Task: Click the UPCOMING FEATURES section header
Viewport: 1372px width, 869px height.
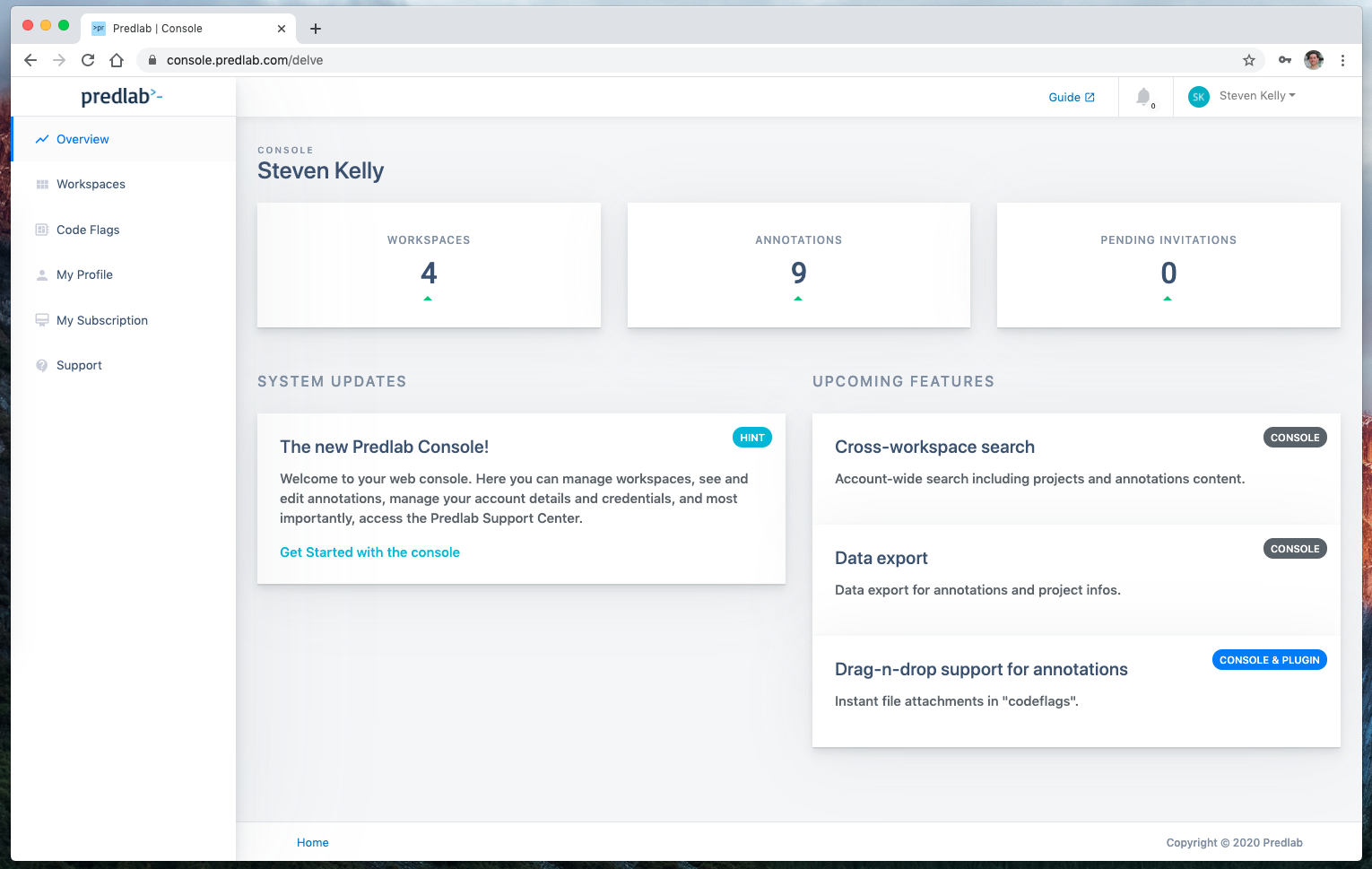Action: coord(903,381)
